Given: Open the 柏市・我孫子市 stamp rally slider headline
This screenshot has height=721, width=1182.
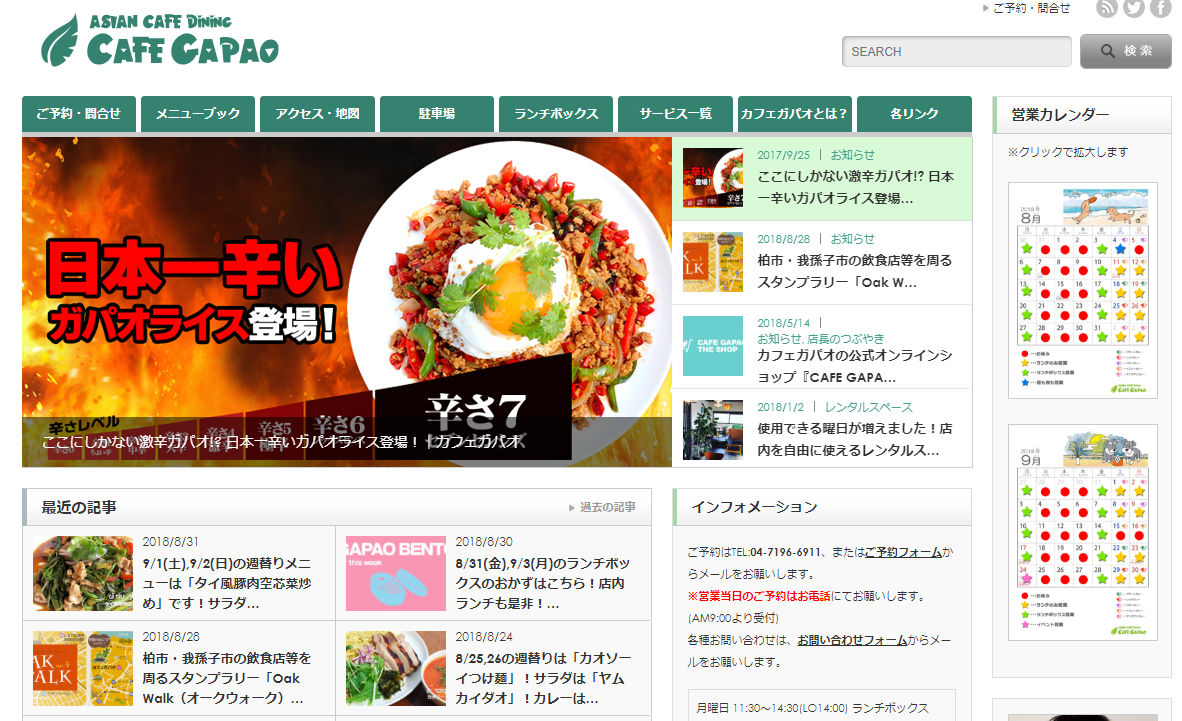Looking at the screenshot, I should click(x=854, y=272).
